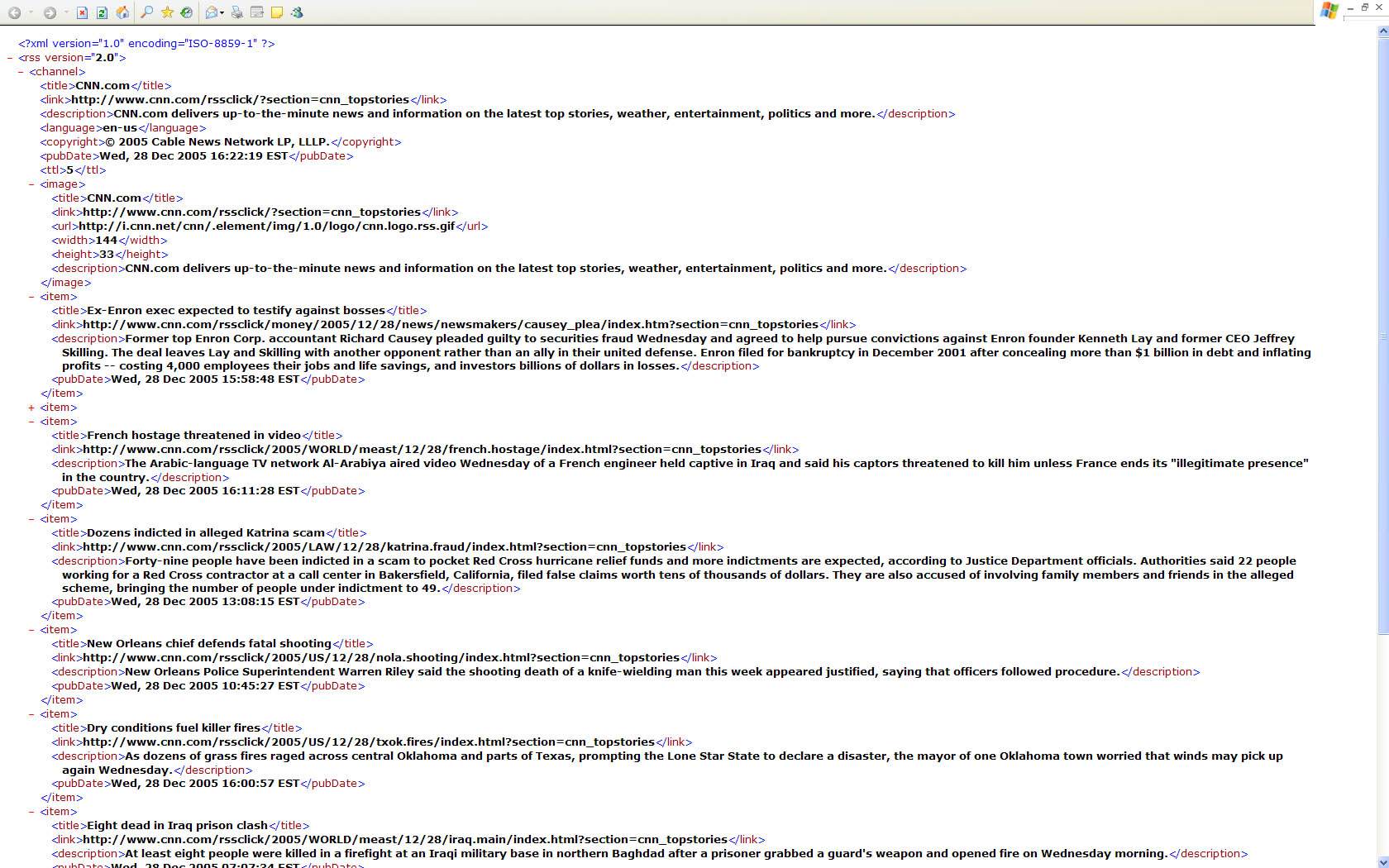Click title 'Dozens indicted in alleged Katrina scam'
Screen dimensions: 1389x868
(206, 533)
